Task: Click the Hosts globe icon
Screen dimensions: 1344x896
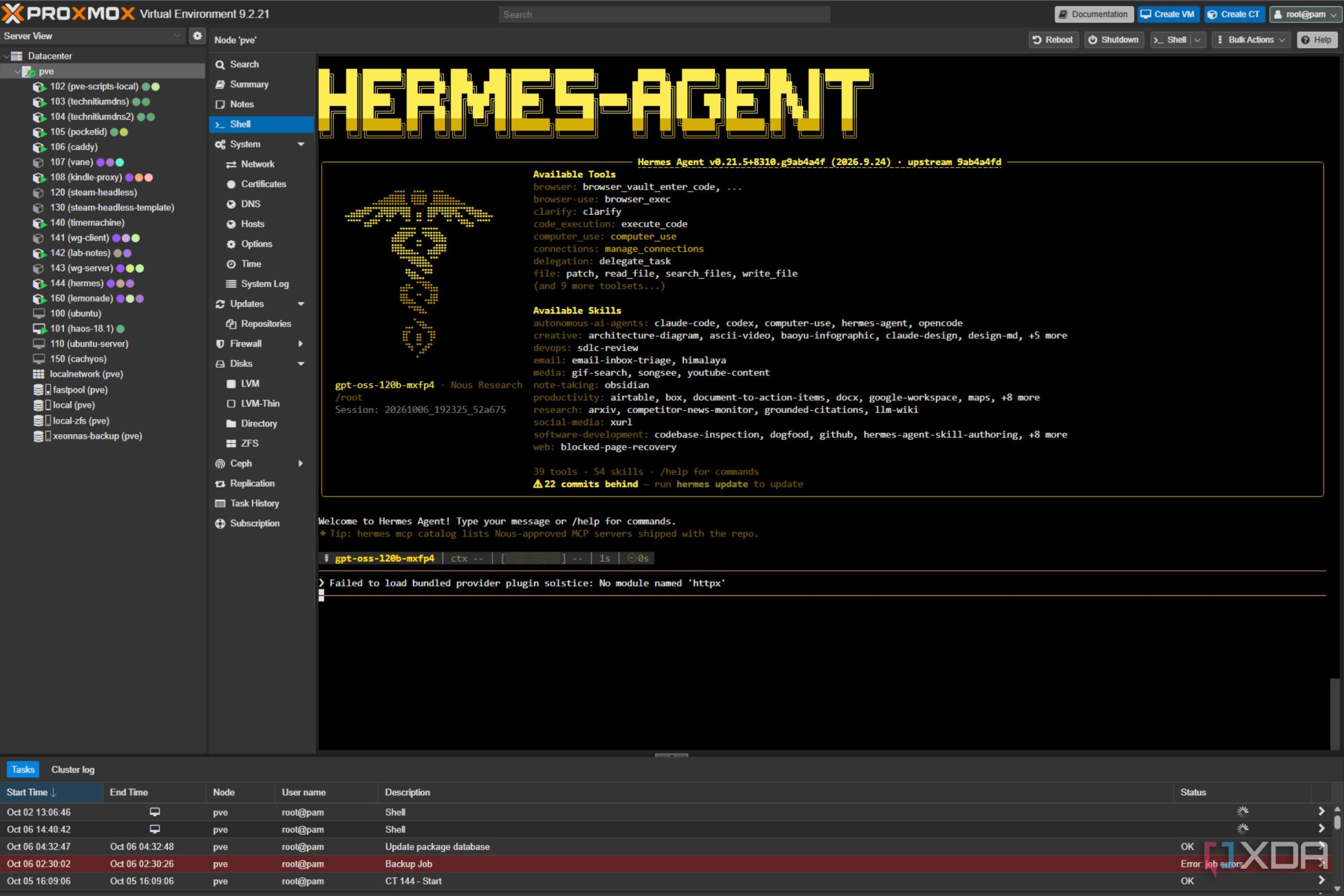Action: pyautogui.click(x=231, y=225)
